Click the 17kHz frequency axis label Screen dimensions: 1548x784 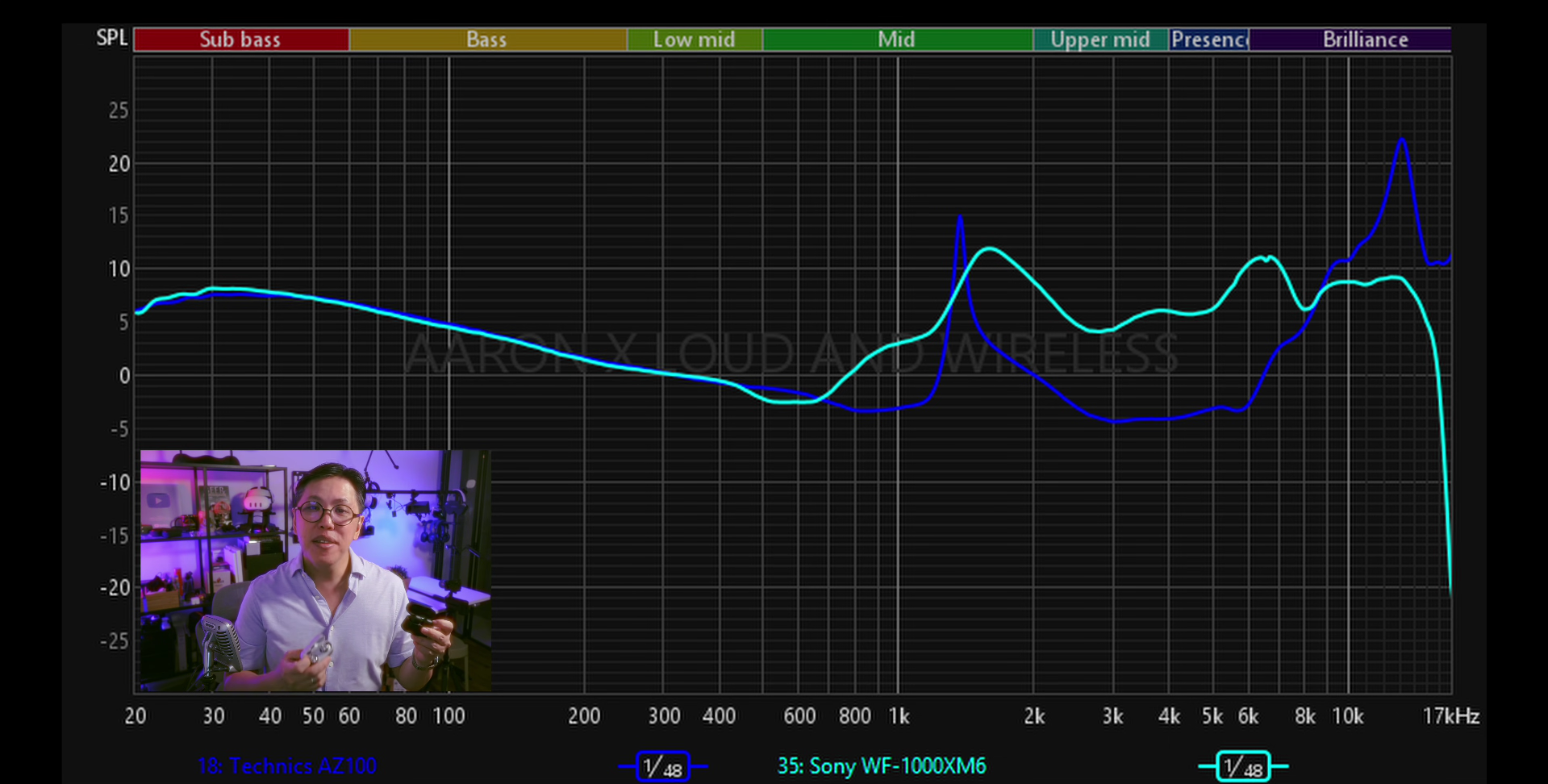click(1450, 716)
